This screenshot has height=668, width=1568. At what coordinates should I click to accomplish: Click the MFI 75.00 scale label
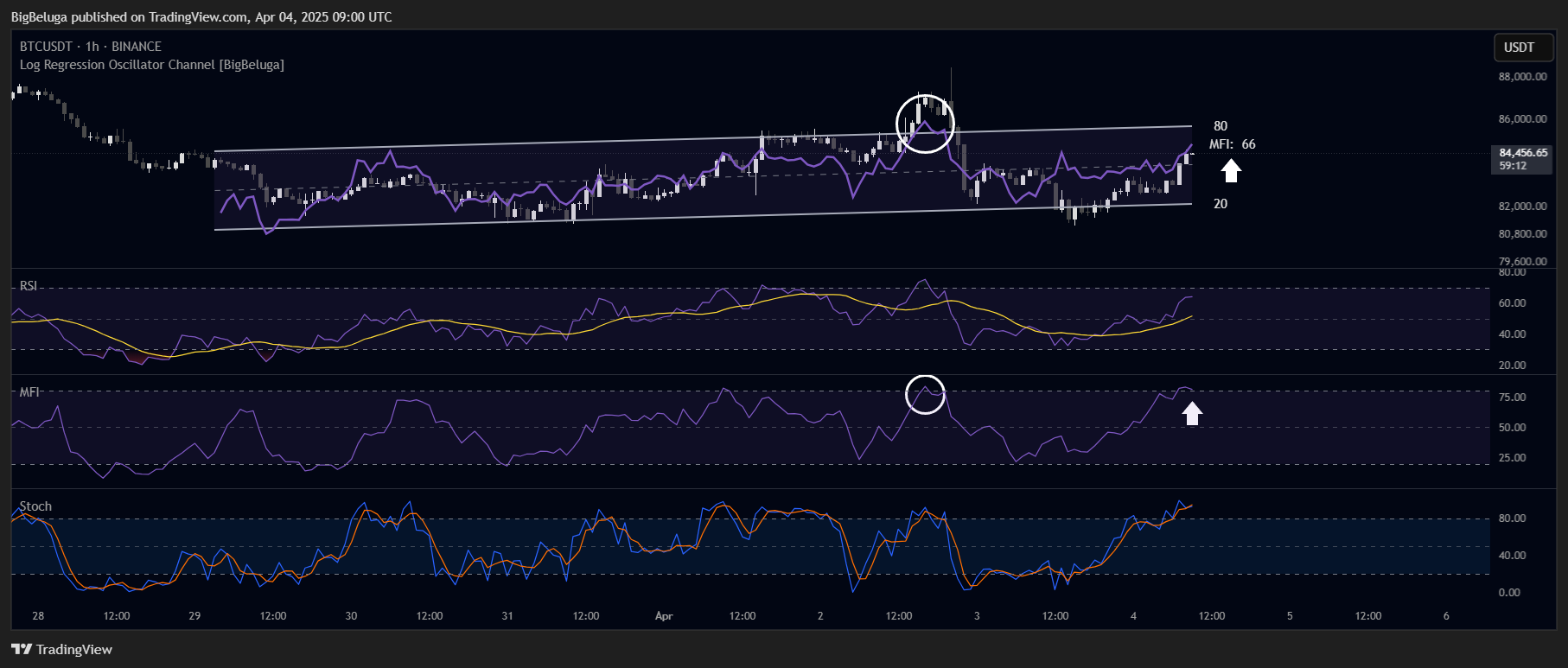pos(1512,398)
